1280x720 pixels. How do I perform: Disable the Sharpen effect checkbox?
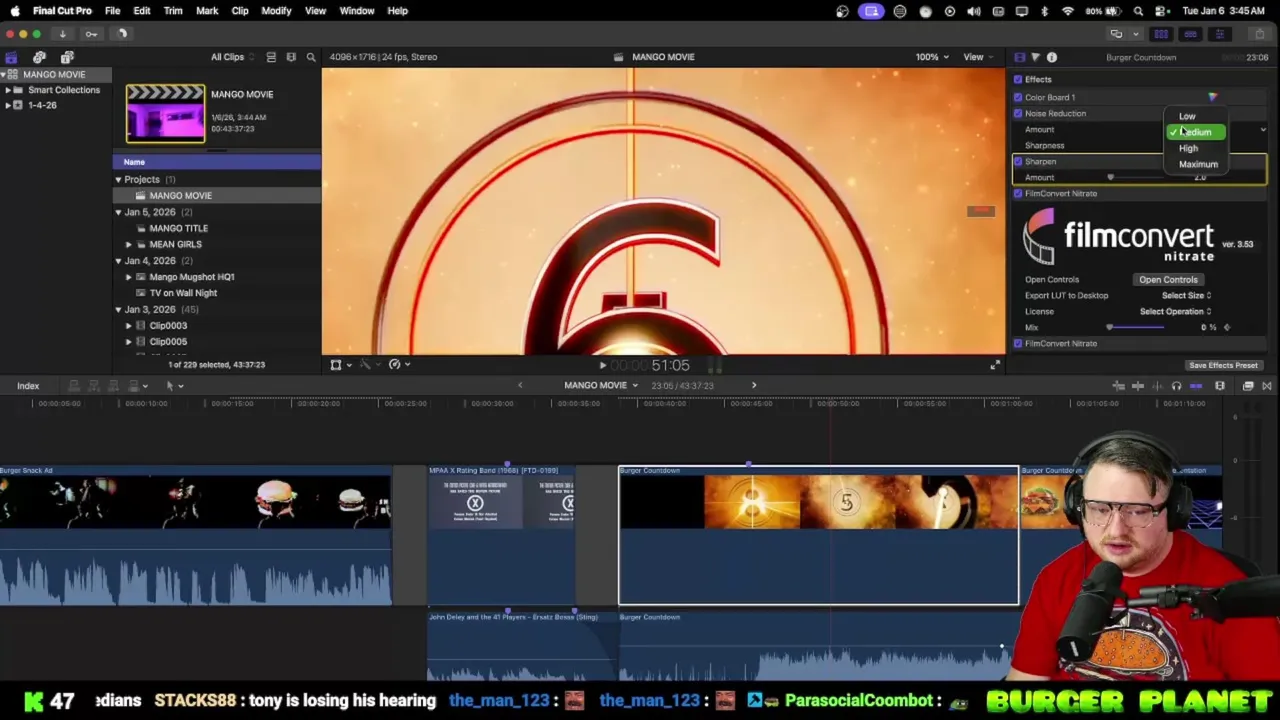coord(1018,161)
